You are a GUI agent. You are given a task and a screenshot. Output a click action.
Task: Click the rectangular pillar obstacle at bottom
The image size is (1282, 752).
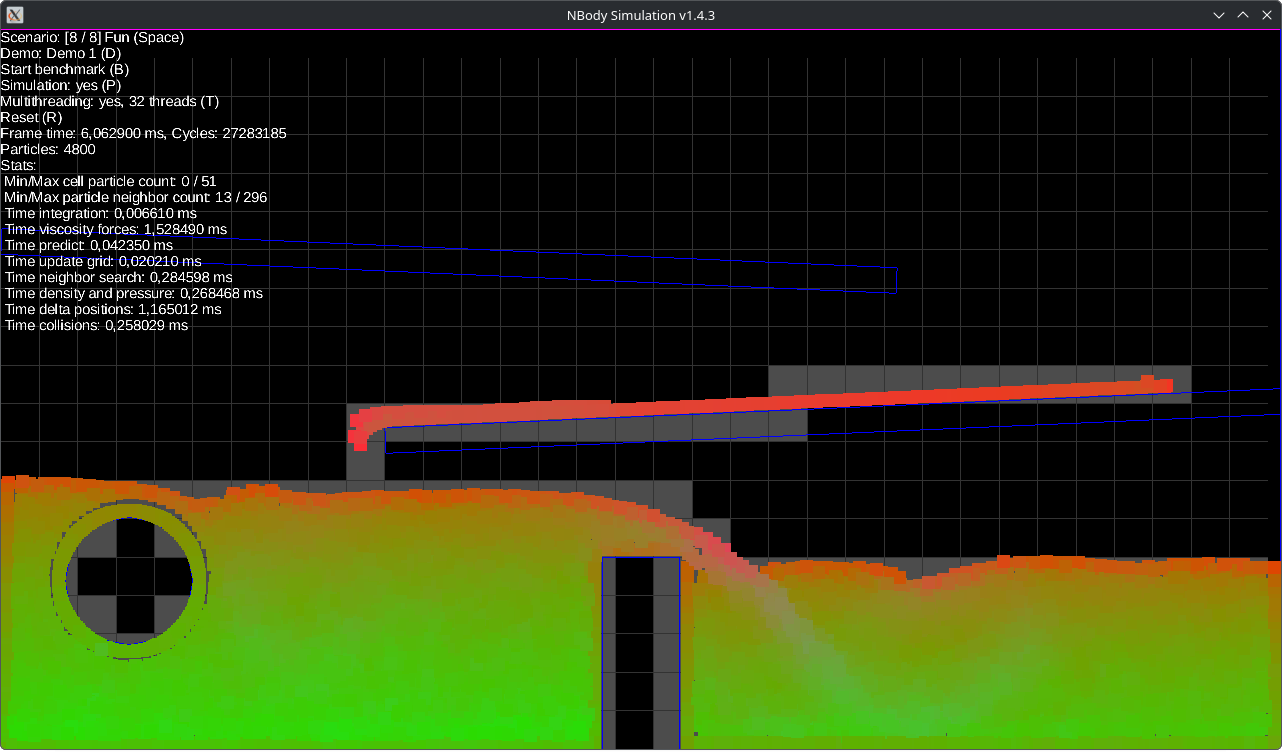click(641, 652)
